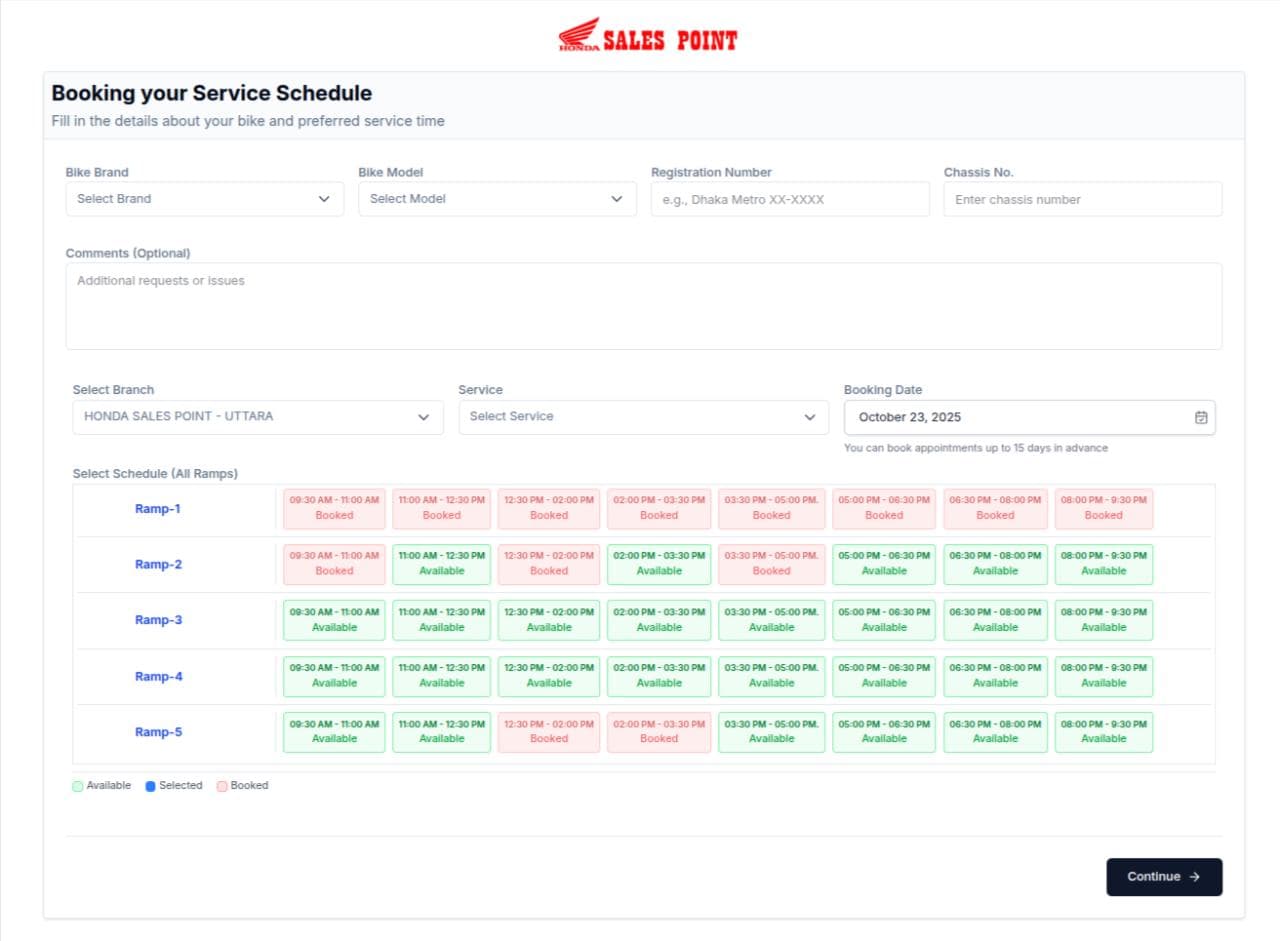Click the Registration Number input field
The height and width of the screenshot is (941, 1280).
point(790,199)
